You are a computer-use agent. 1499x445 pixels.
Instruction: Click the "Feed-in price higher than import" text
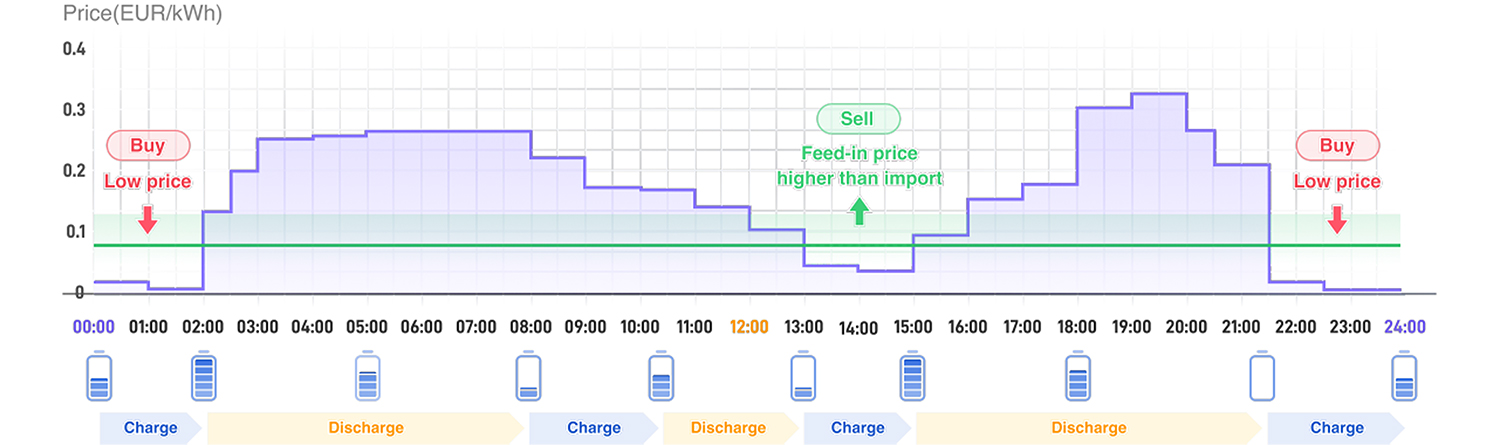[860, 167]
